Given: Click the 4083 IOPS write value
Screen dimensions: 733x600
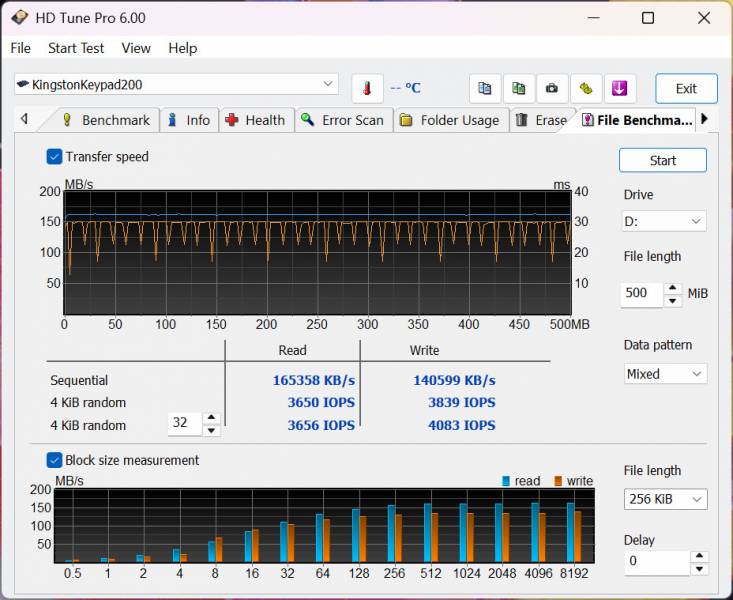Looking at the screenshot, I should [x=462, y=425].
